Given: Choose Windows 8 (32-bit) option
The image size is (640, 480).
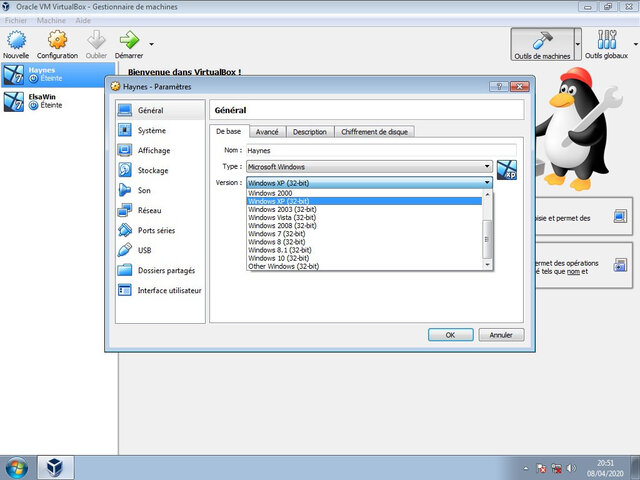Looking at the screenshot, I should 364,242.
